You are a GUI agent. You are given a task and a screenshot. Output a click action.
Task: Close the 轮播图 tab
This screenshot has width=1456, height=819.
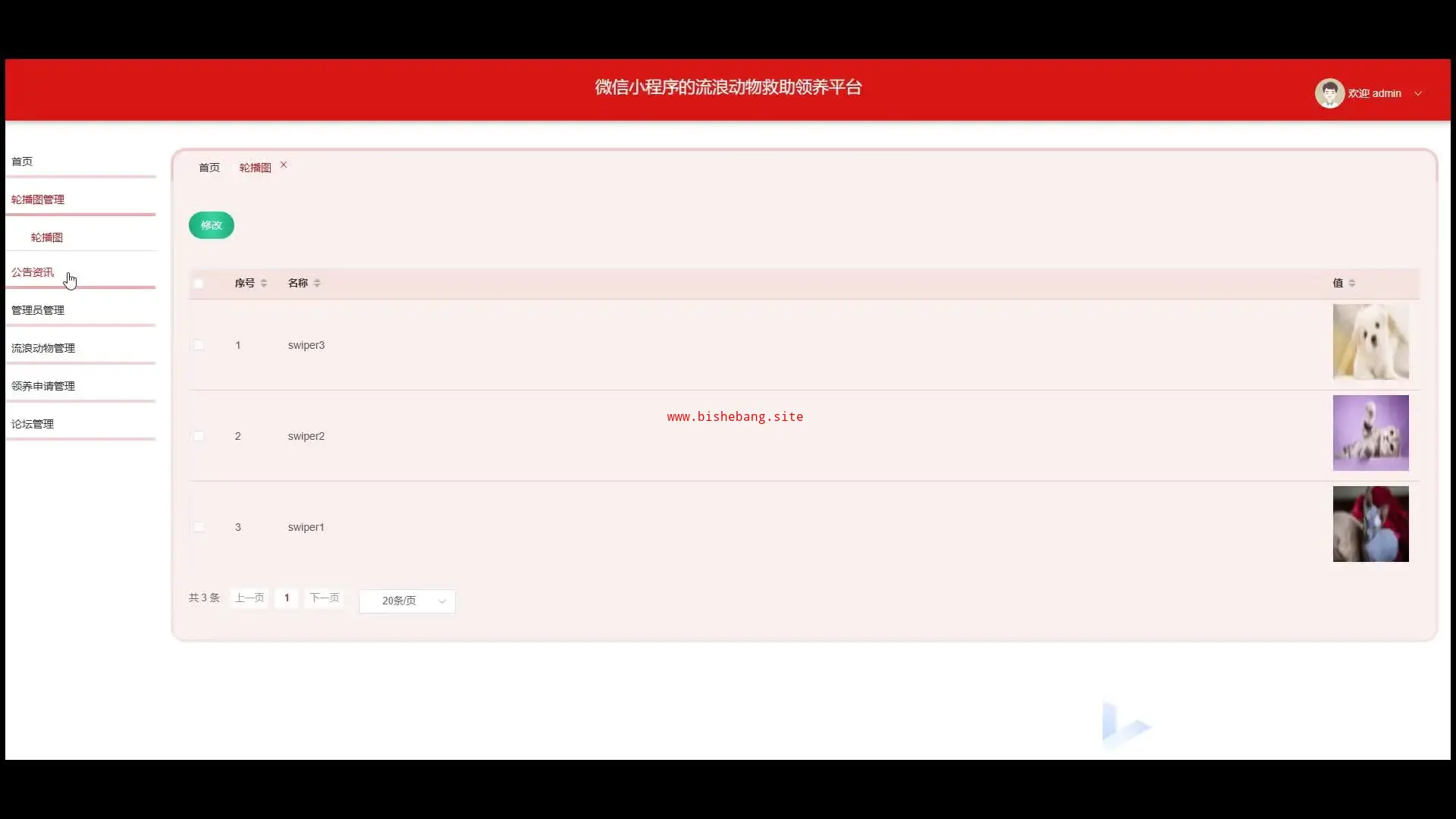tap(284, 165)
